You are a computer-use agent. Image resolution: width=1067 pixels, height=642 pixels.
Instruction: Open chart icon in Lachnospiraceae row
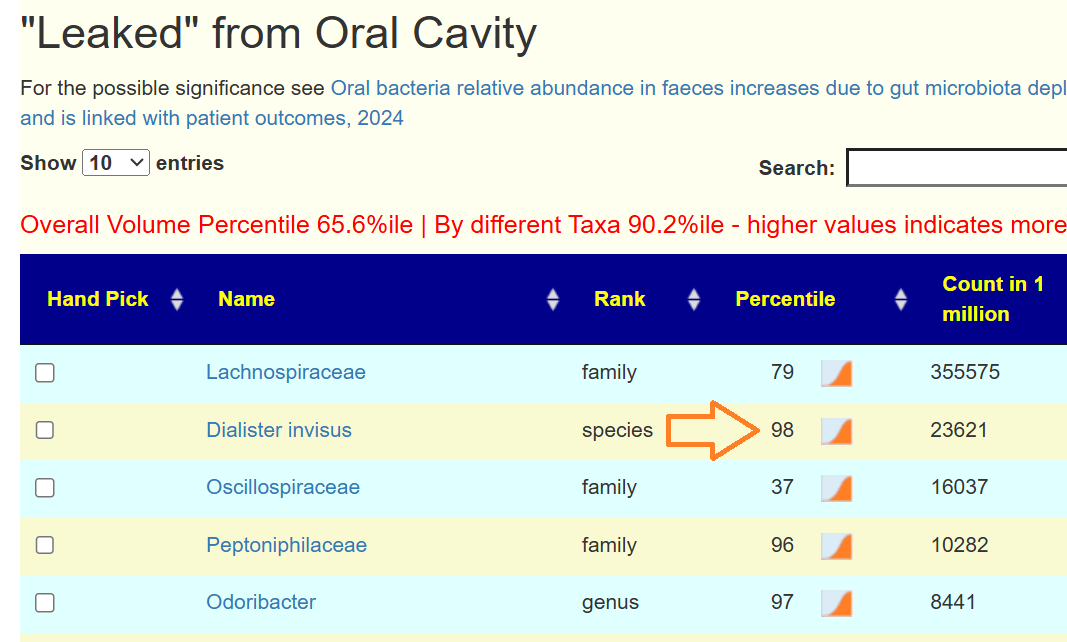836,373
